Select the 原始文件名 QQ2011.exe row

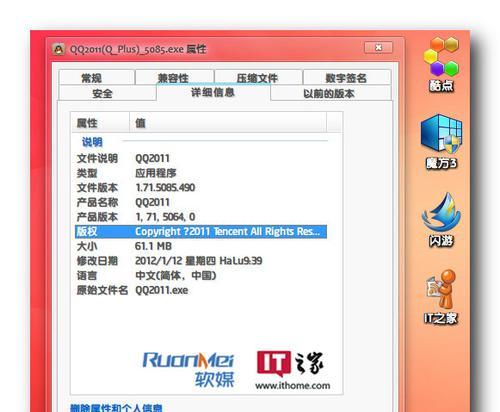point(201,290)
